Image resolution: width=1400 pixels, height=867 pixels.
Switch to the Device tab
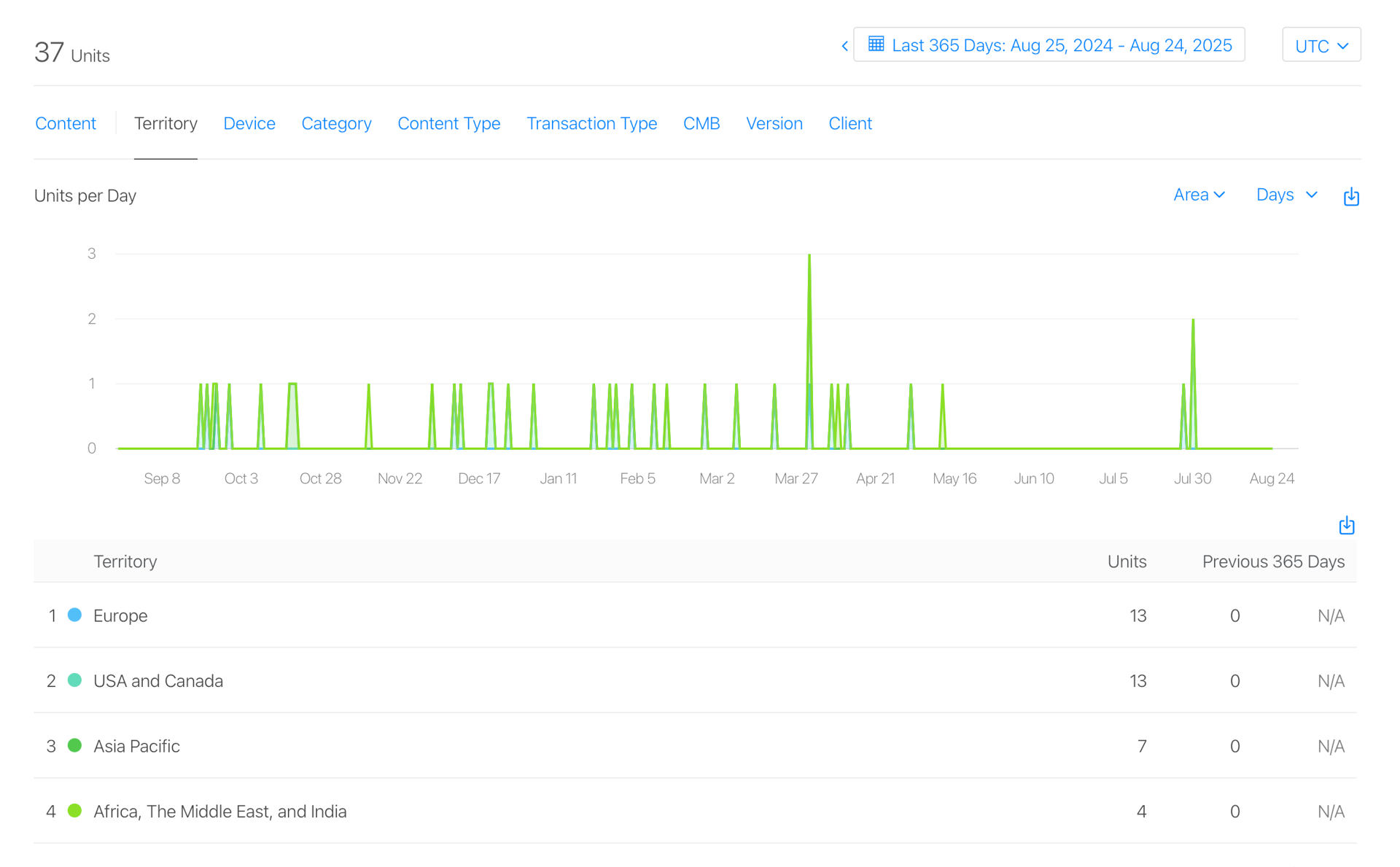pyautogui.click(x=249, y=123)
